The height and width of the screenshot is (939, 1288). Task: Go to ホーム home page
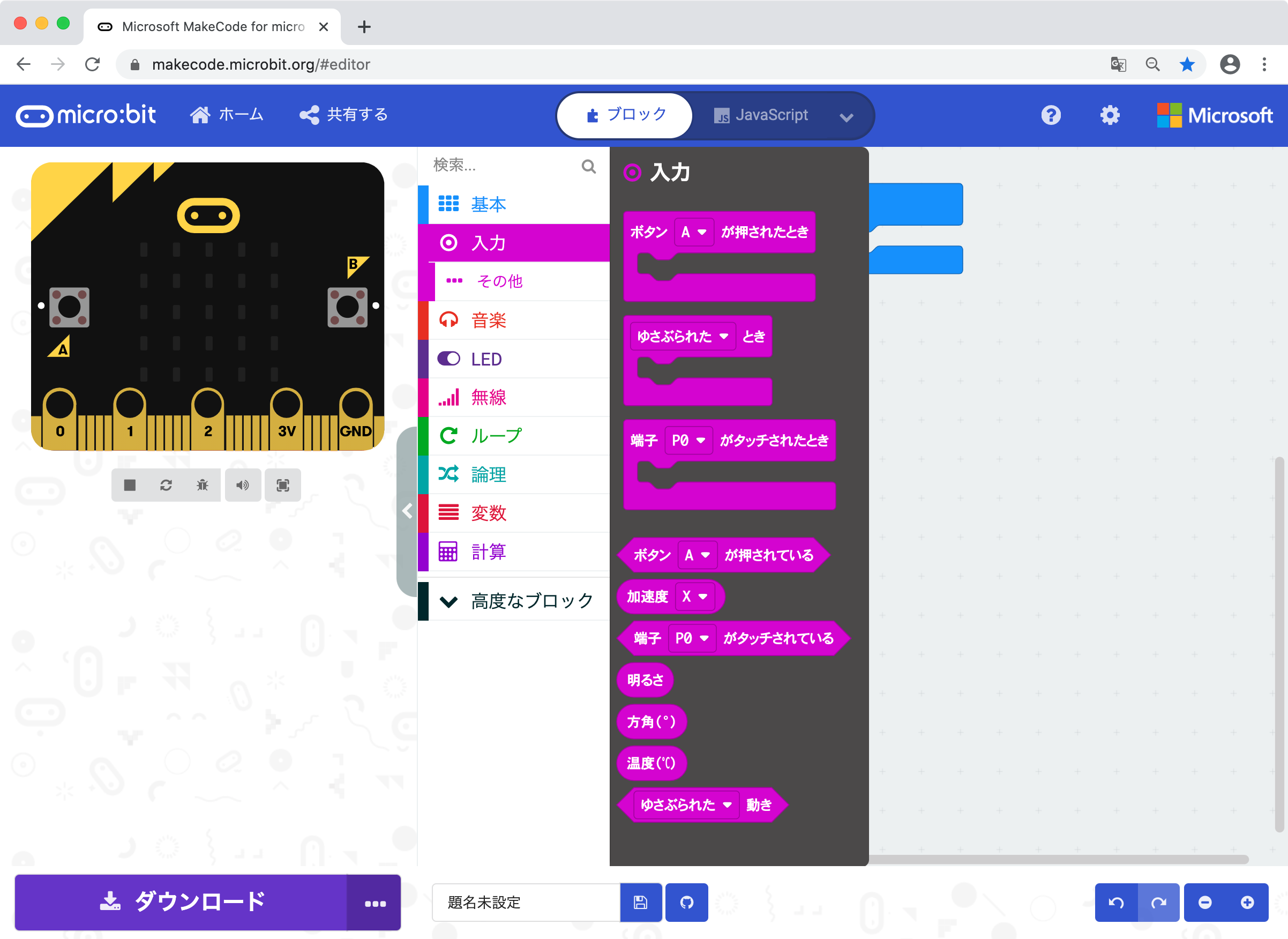coord(227,115)
